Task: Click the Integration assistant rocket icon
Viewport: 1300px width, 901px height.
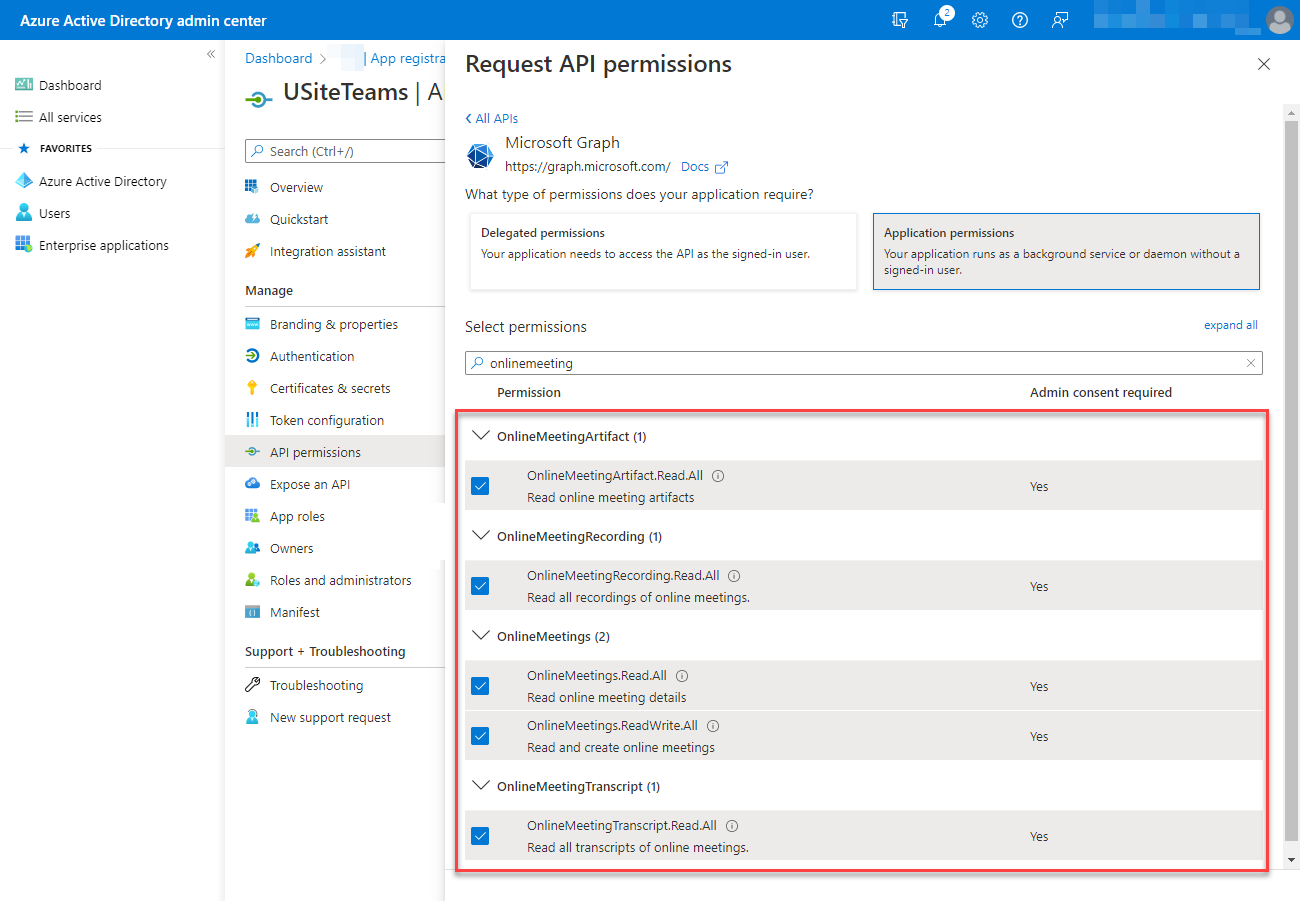Action: coord(252,251)
